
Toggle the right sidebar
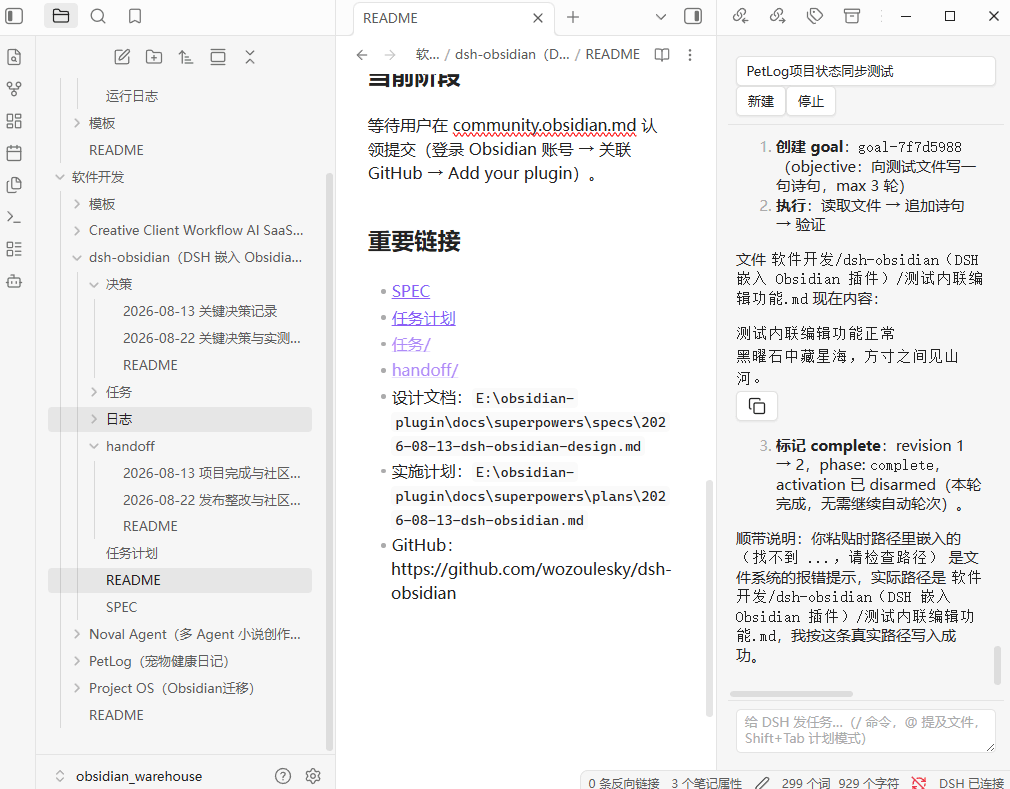coord(693,16)
